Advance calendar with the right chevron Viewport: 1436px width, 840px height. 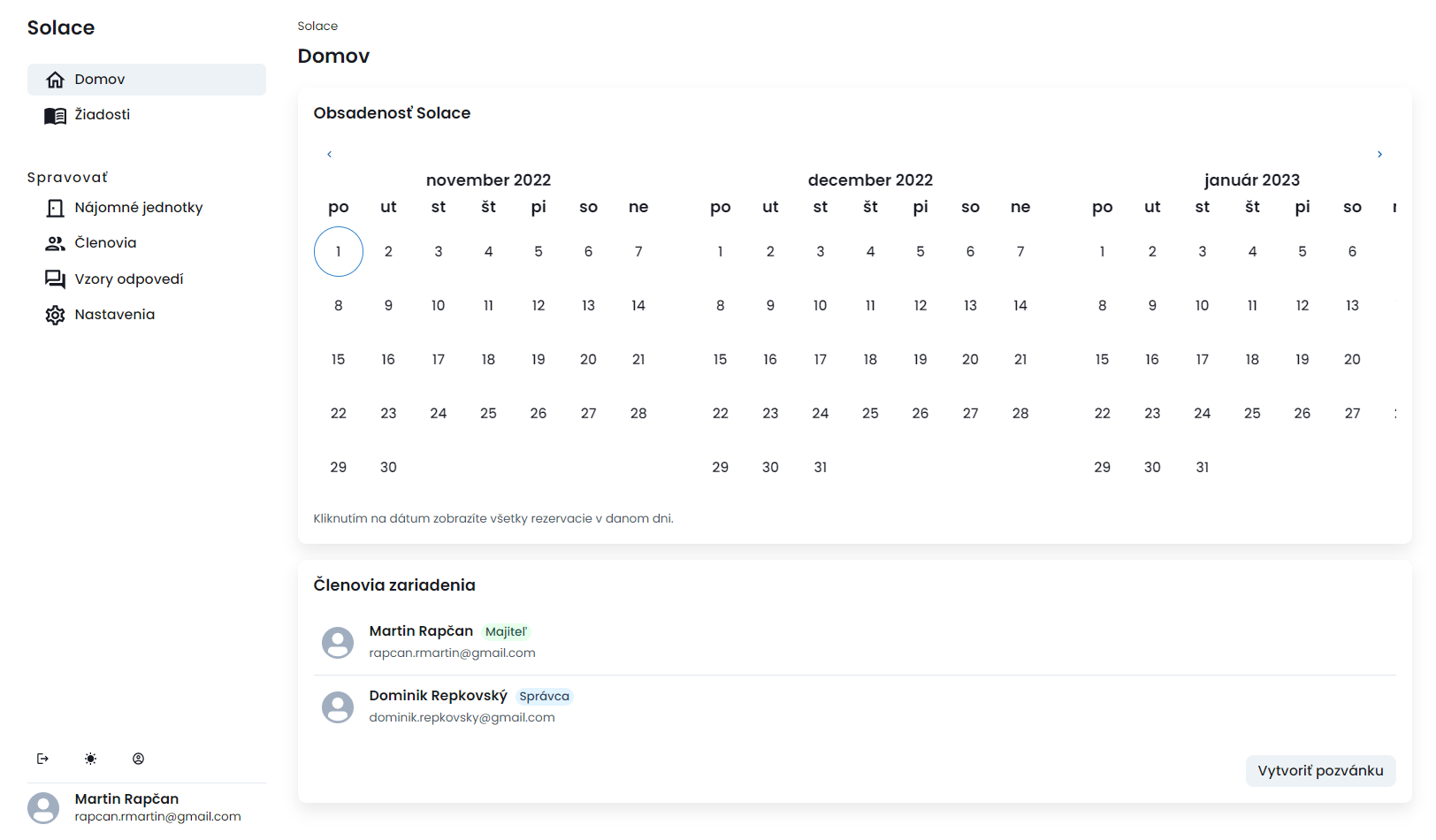tap(1379, 153)
